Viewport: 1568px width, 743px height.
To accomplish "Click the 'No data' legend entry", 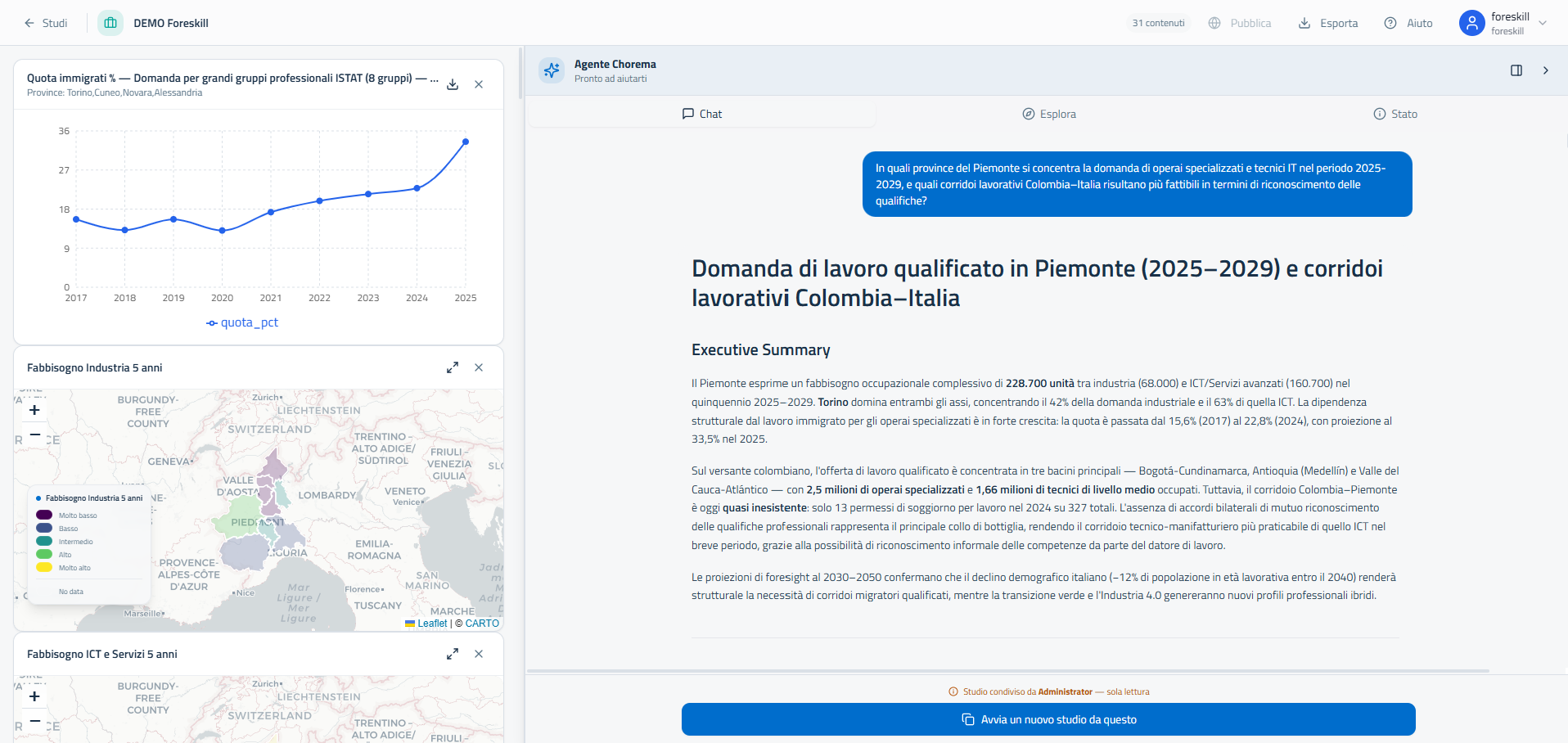I will click(x=71, y=592).
